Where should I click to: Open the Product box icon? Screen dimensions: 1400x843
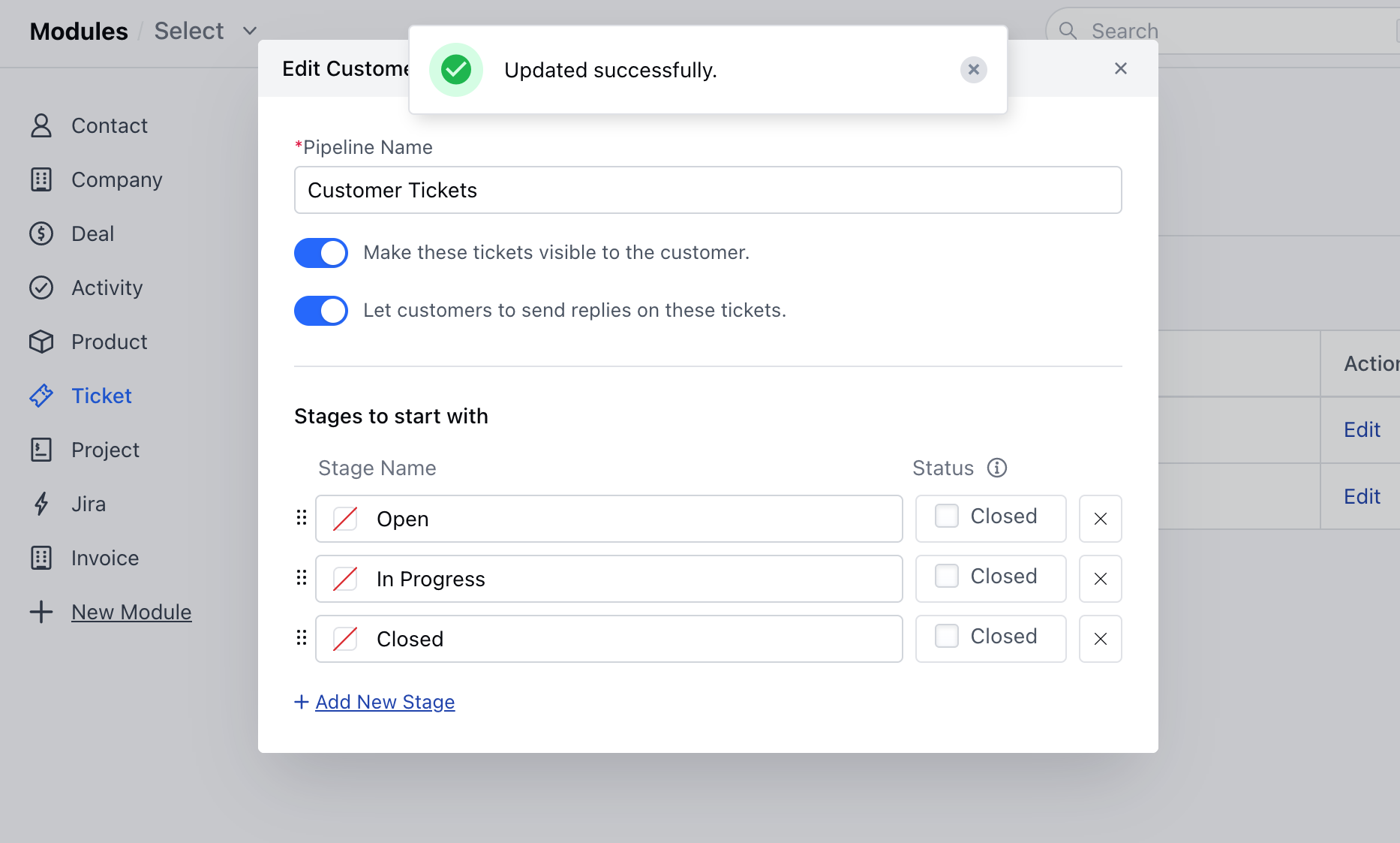[x=41, y=342]
